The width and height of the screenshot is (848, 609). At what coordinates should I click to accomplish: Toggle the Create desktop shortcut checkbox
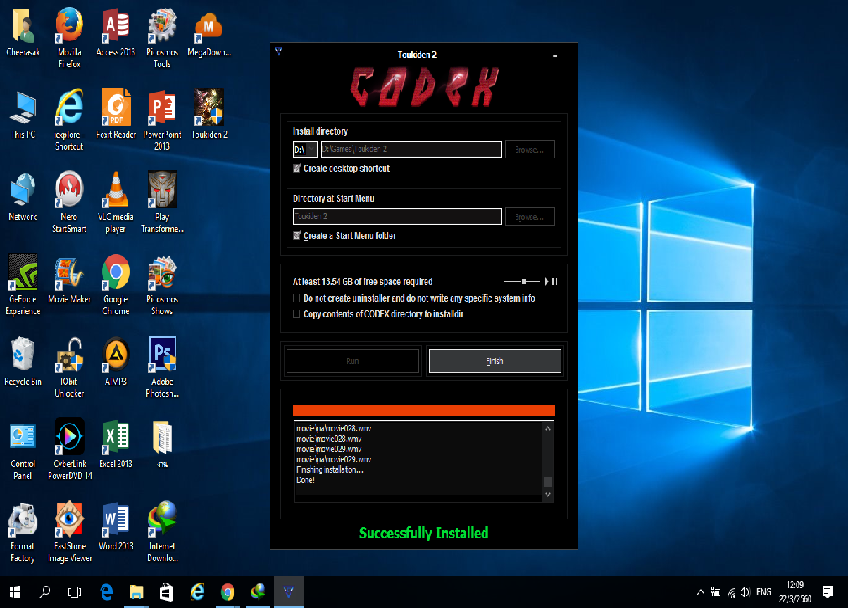[x=297, y=168]
